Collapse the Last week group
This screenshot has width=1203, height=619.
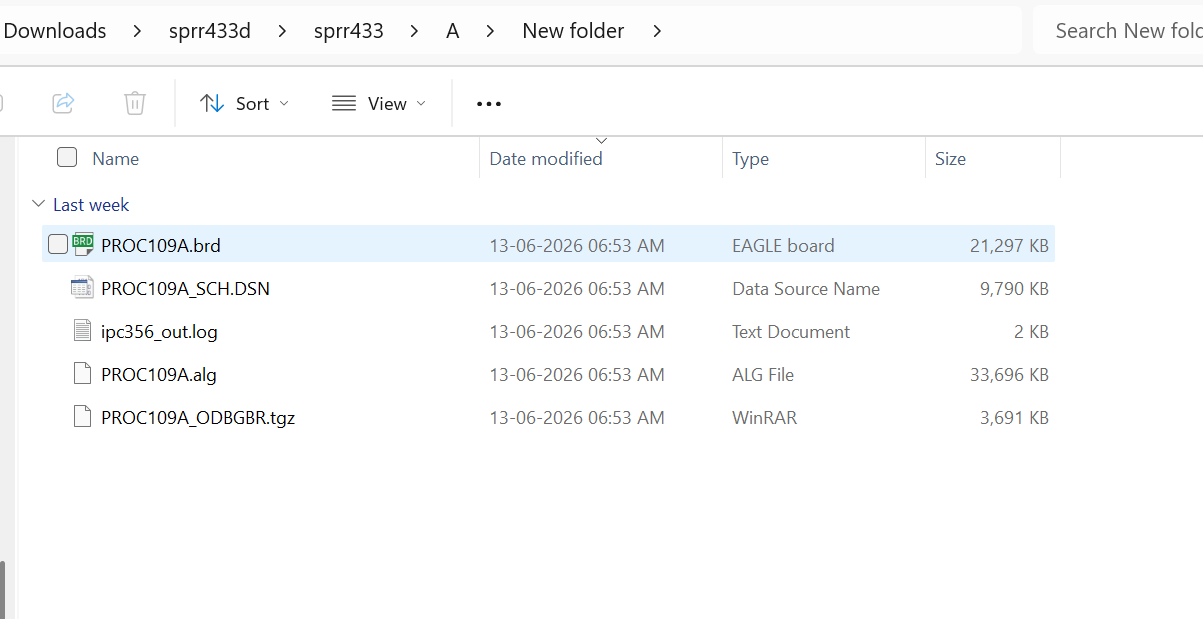point(38,204)
